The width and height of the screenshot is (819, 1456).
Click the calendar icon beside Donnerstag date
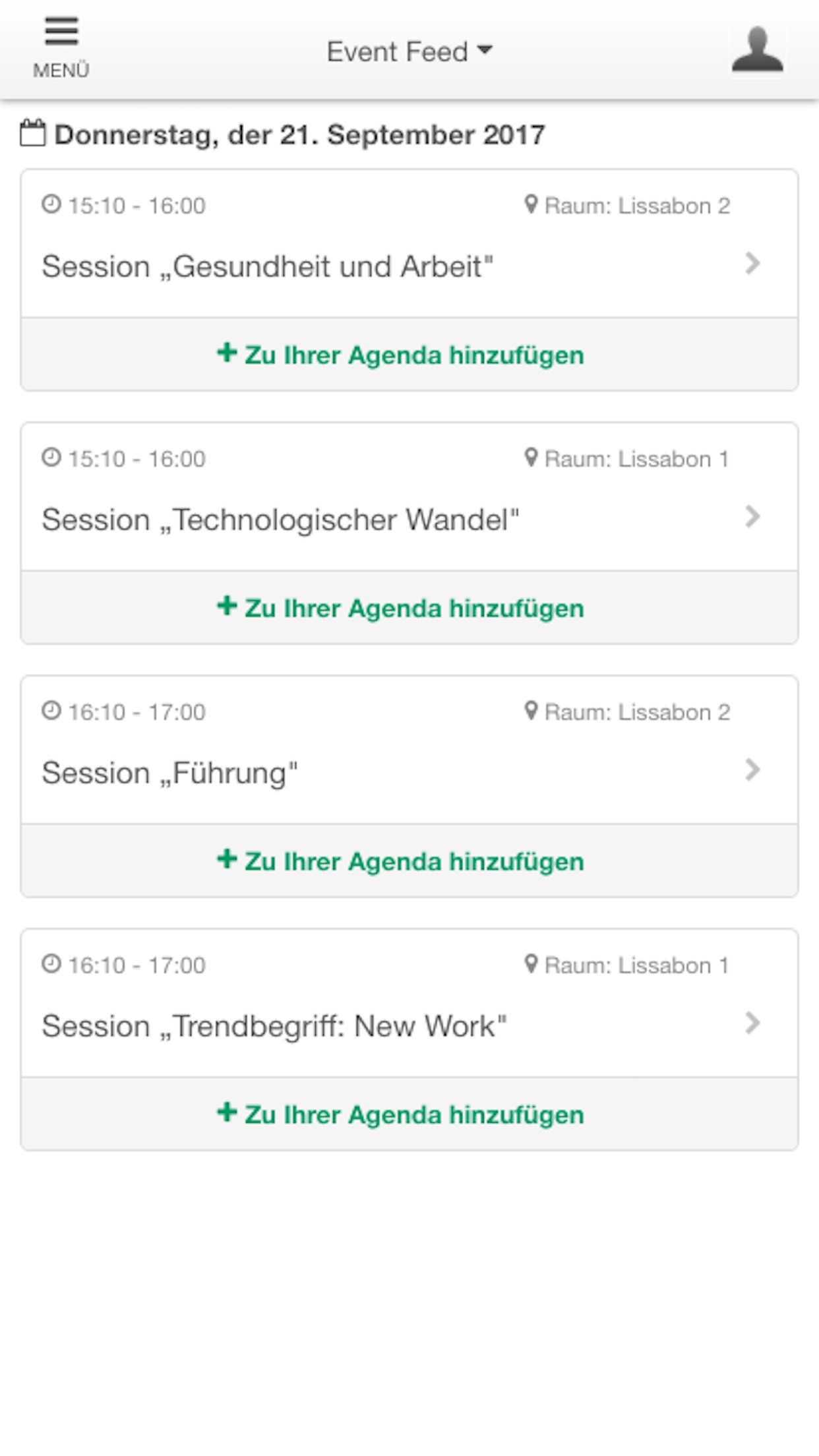click(33, 133)
